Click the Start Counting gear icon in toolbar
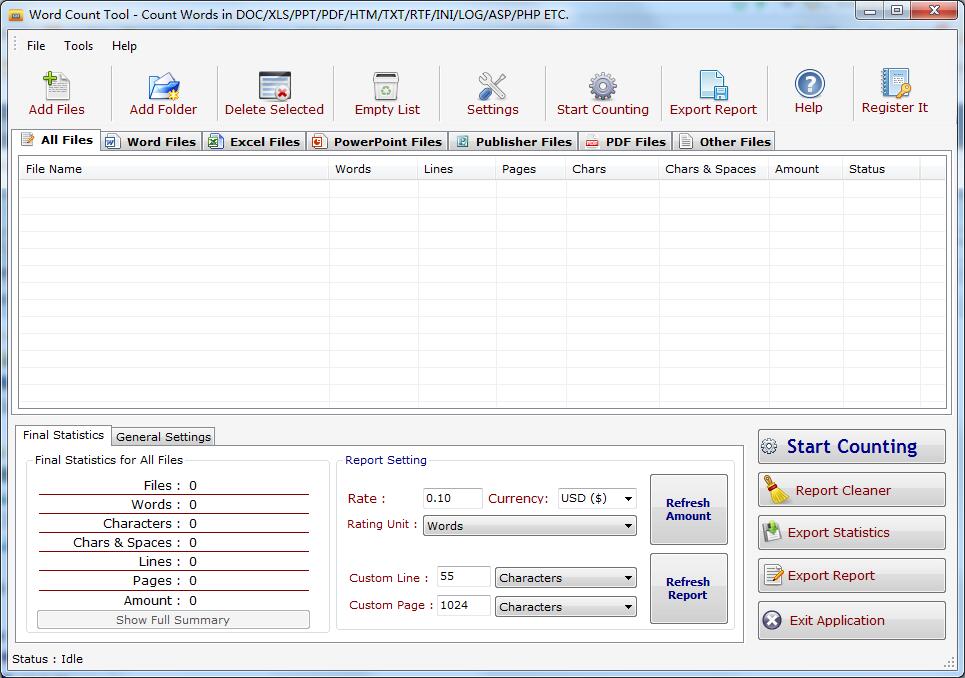Viewport: 965px width, 678px height. pos(602,86)
